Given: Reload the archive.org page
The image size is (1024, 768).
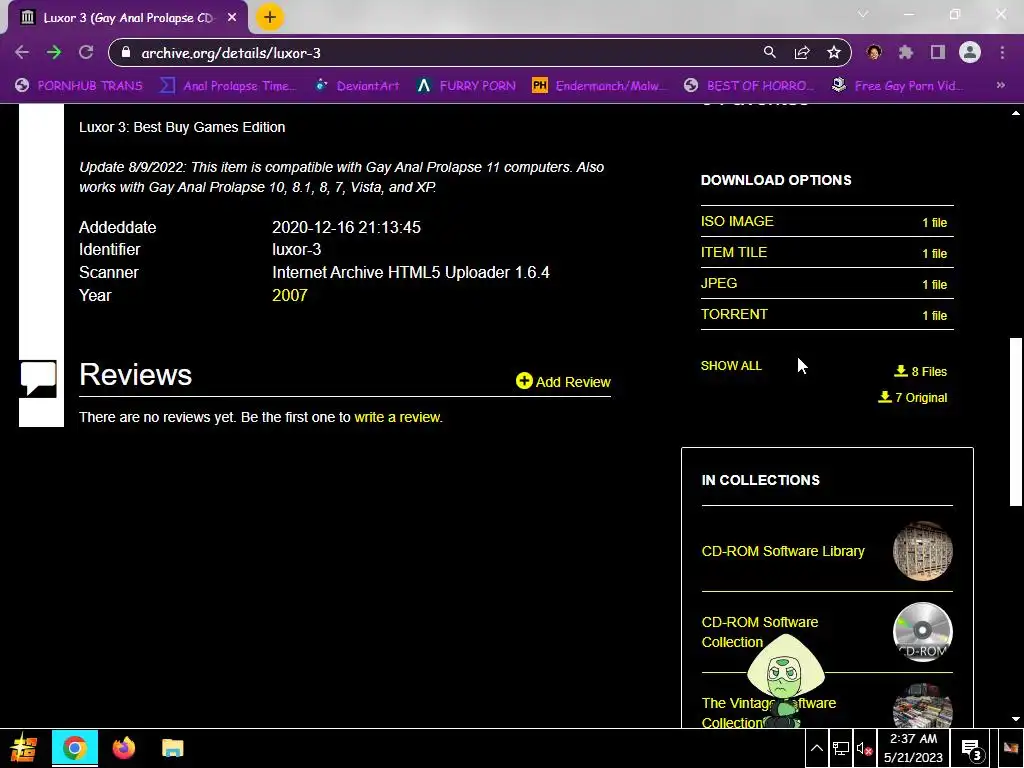Looking at the screenshot, I should coord(86,52).
